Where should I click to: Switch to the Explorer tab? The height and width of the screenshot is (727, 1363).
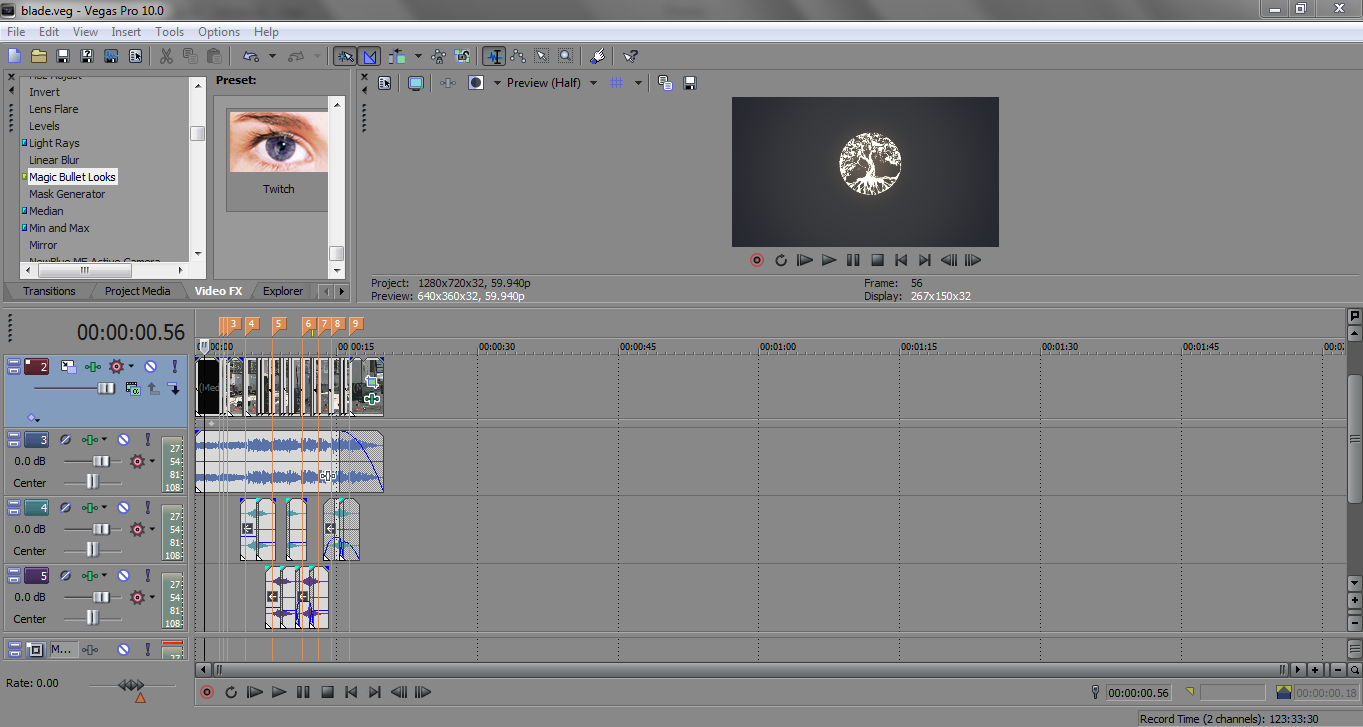click(283, 291)
